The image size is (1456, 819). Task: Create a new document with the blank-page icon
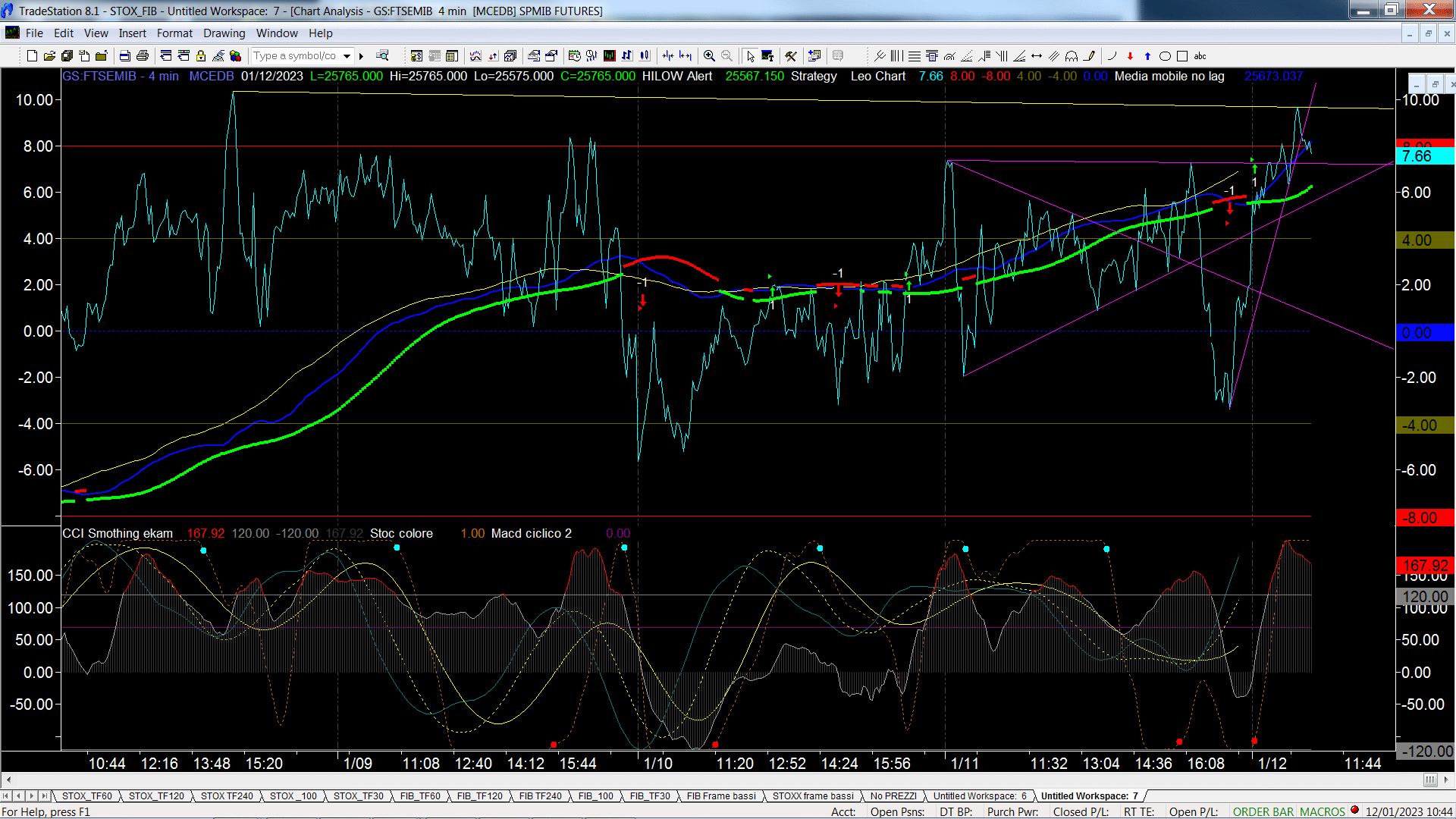[x=32, y=56]
